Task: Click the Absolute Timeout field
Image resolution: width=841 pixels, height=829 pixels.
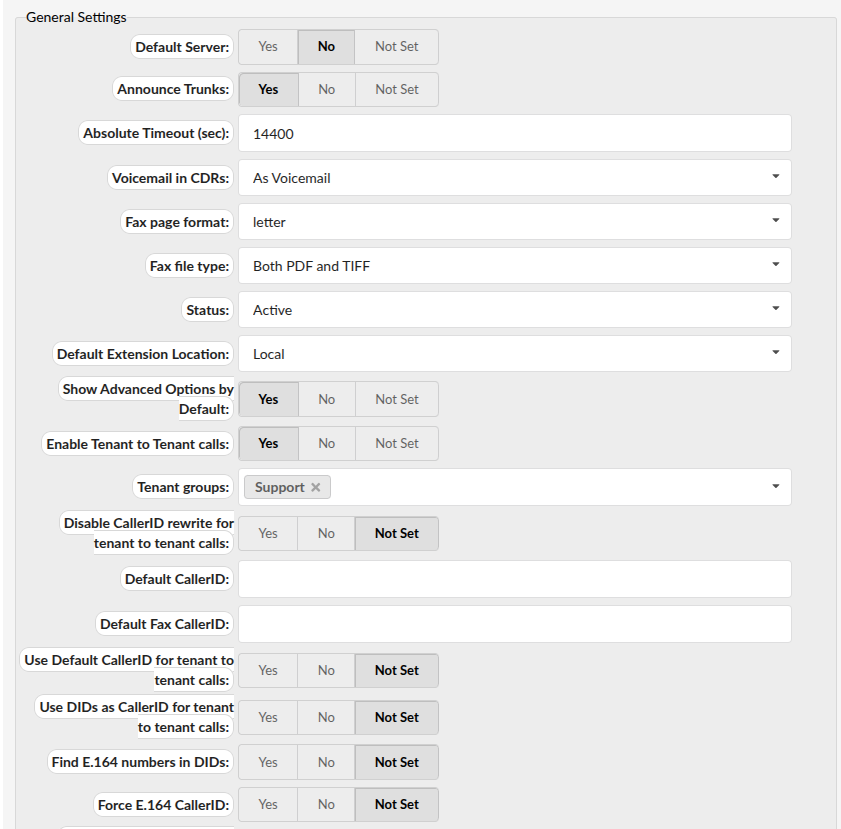Action: click(x=514, y=134)
